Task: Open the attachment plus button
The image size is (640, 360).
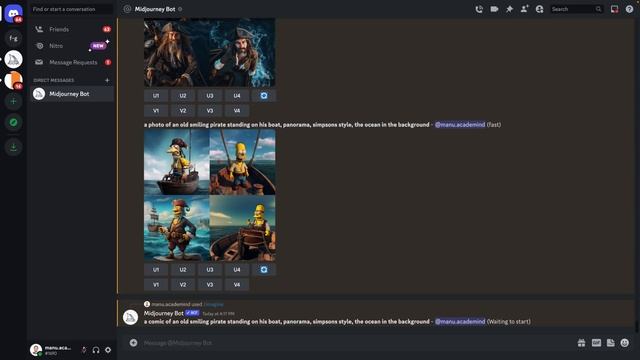Action: click(133, 343)
